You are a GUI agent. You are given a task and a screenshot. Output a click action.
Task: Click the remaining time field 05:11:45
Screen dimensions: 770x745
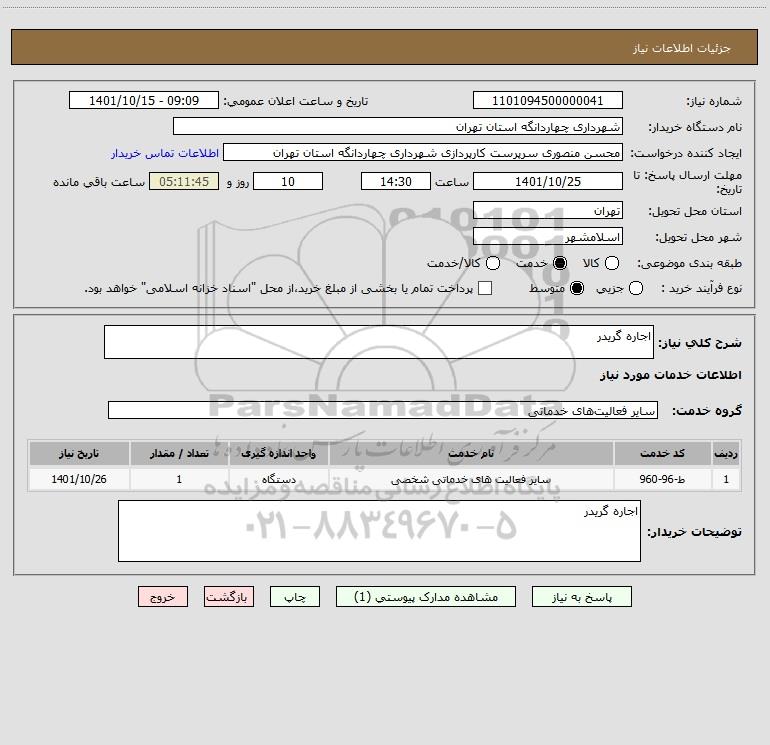184,181
